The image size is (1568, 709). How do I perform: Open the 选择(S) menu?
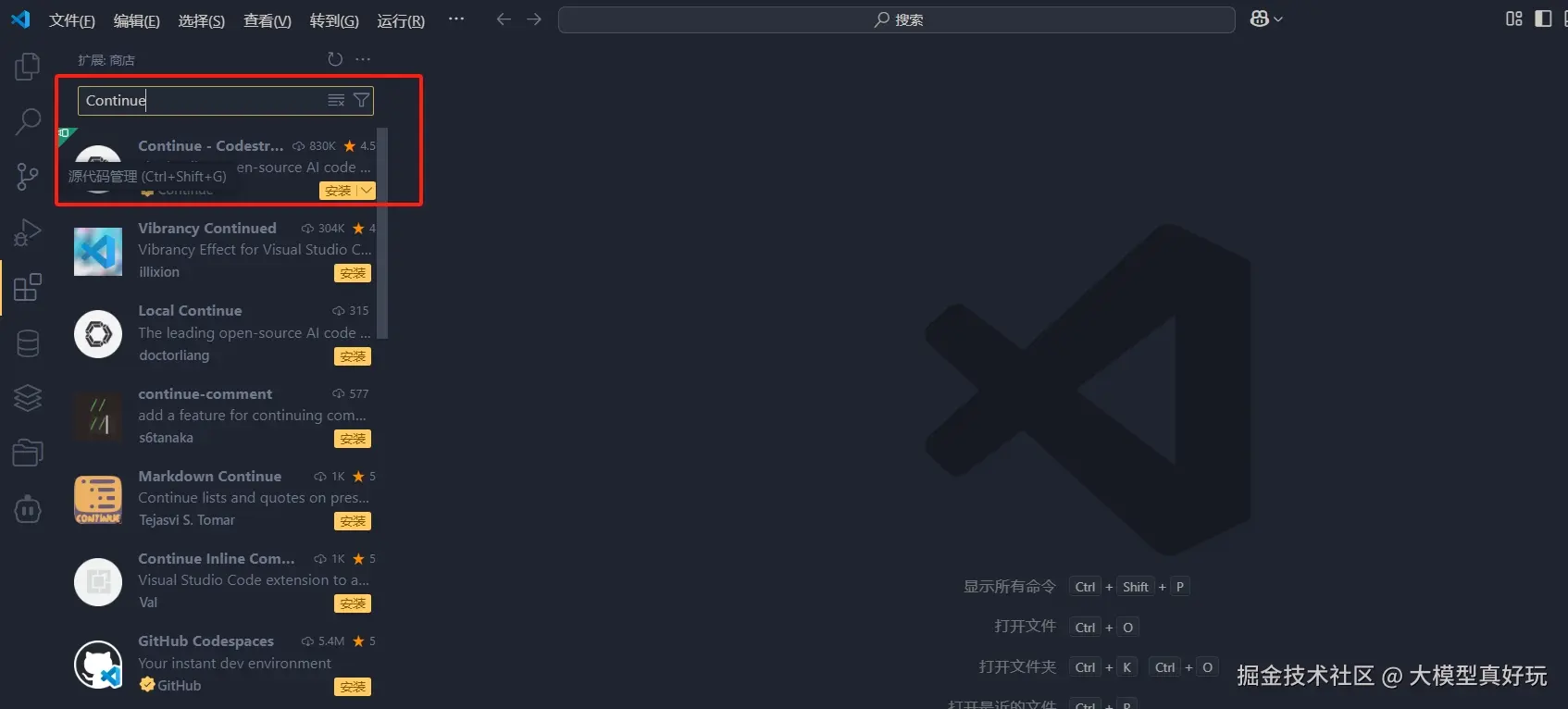202,20
